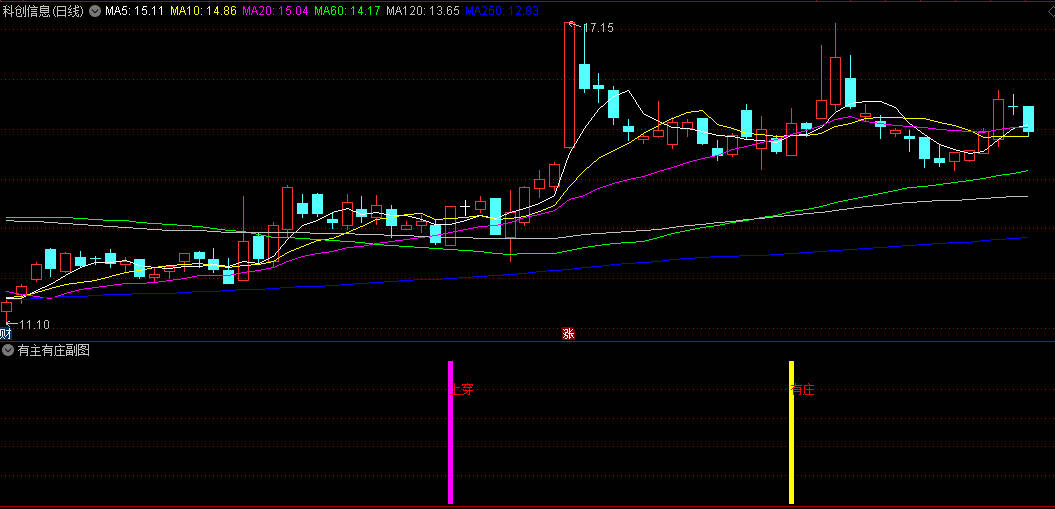Click the 涨 marker icon on the time axis
Viewport: 1055px width, 509px height.
[x=569, y=334]
